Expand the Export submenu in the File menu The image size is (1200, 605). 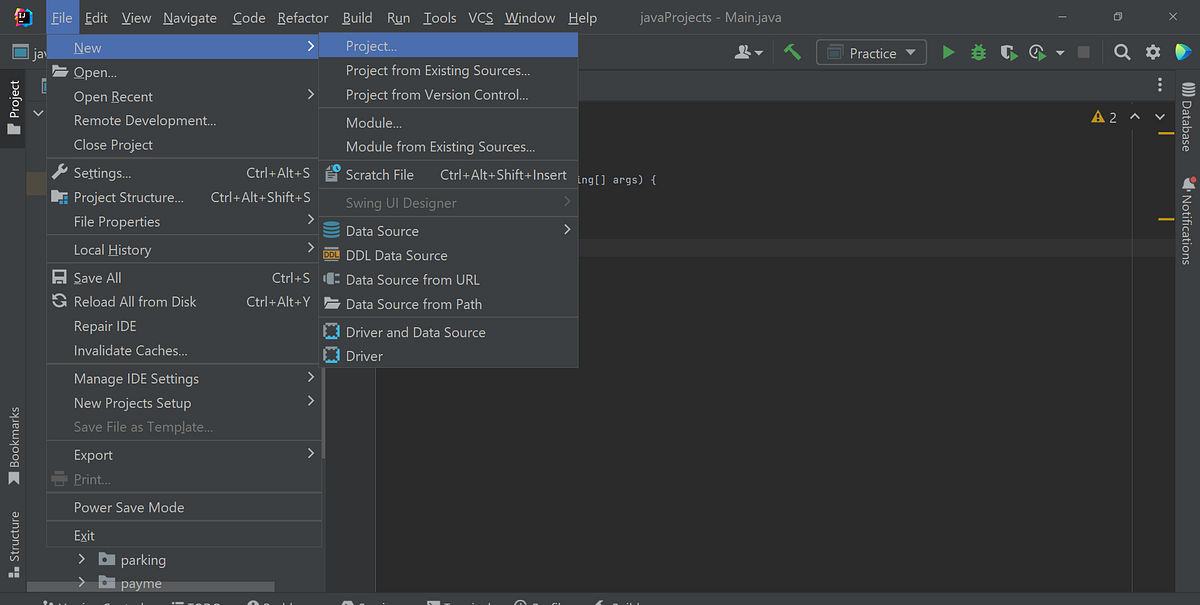(92, 454)
